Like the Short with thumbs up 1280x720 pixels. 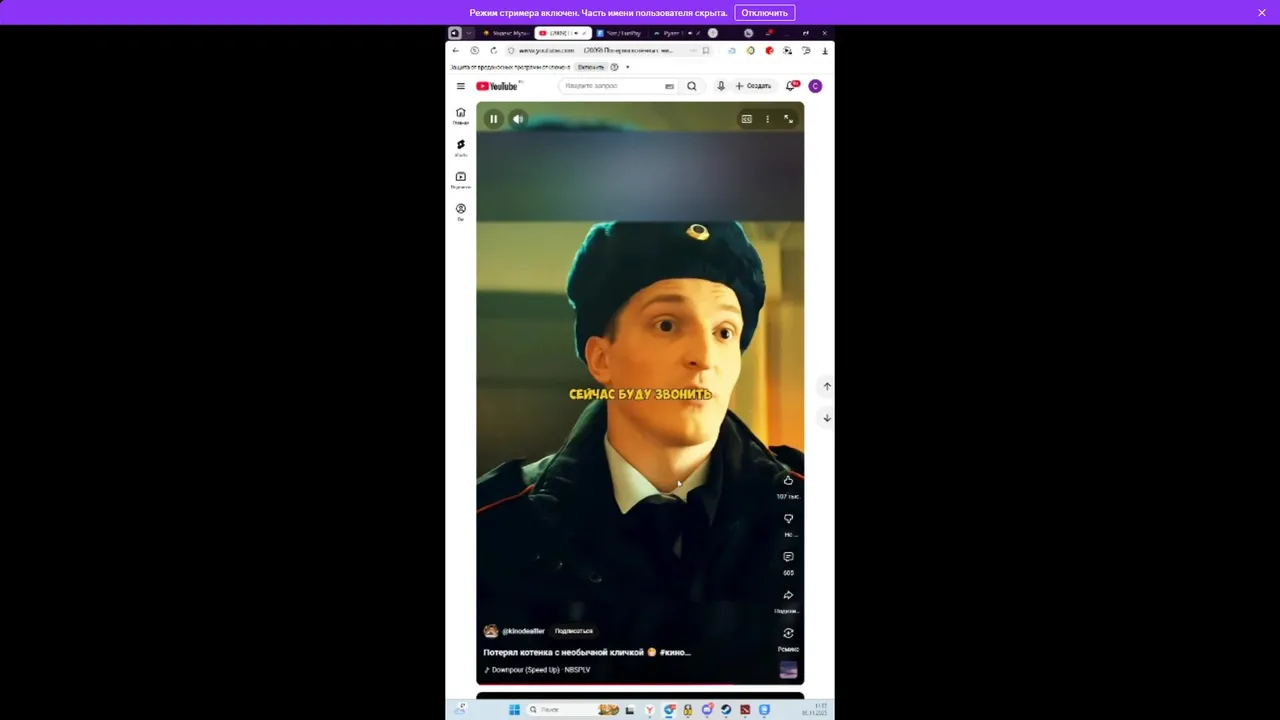[788, 480]
